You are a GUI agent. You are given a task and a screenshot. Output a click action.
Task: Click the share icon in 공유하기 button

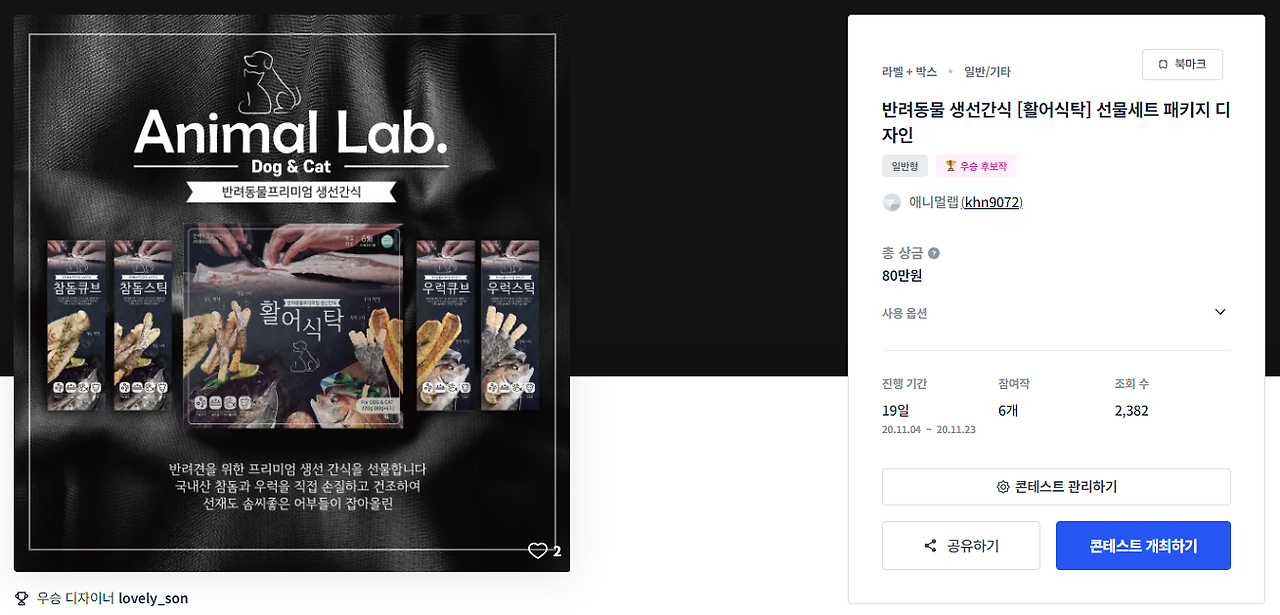tap(930, 546)
